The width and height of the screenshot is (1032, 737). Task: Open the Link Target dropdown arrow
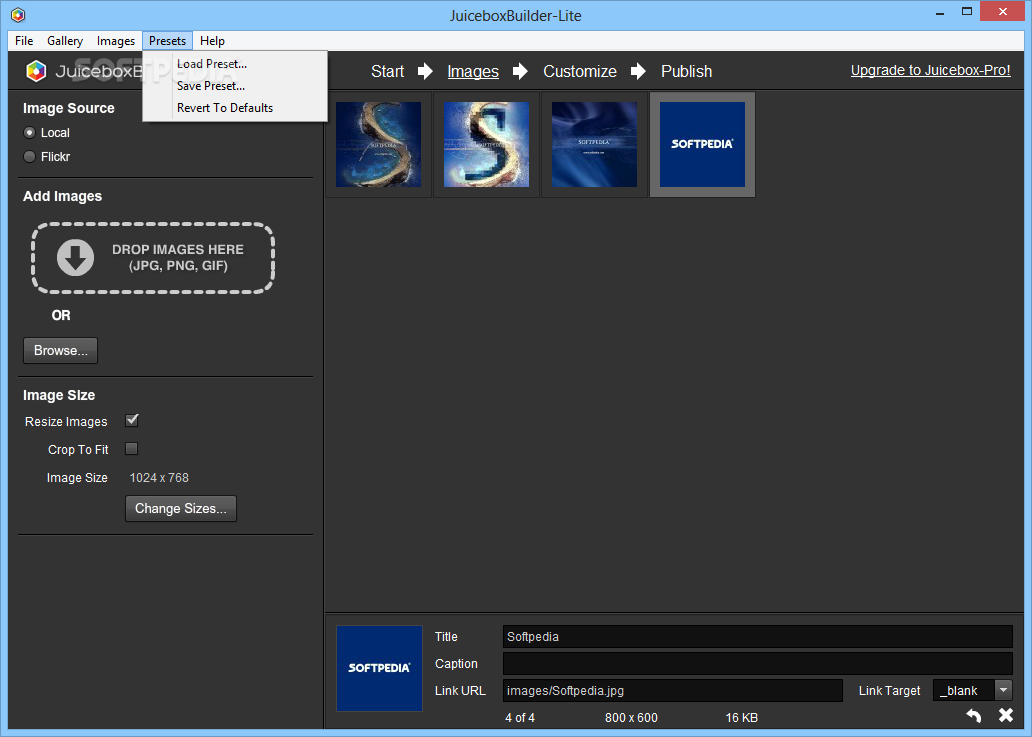[1003, 690]
